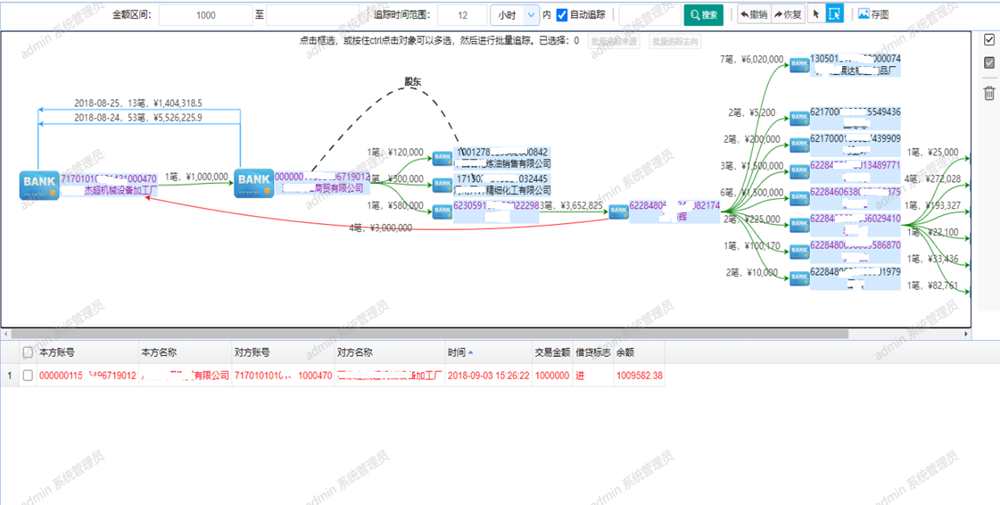1000x505 pixels.
Task: Click edge label 3笔, ¥3,652,825
Action: pos(571,205)
